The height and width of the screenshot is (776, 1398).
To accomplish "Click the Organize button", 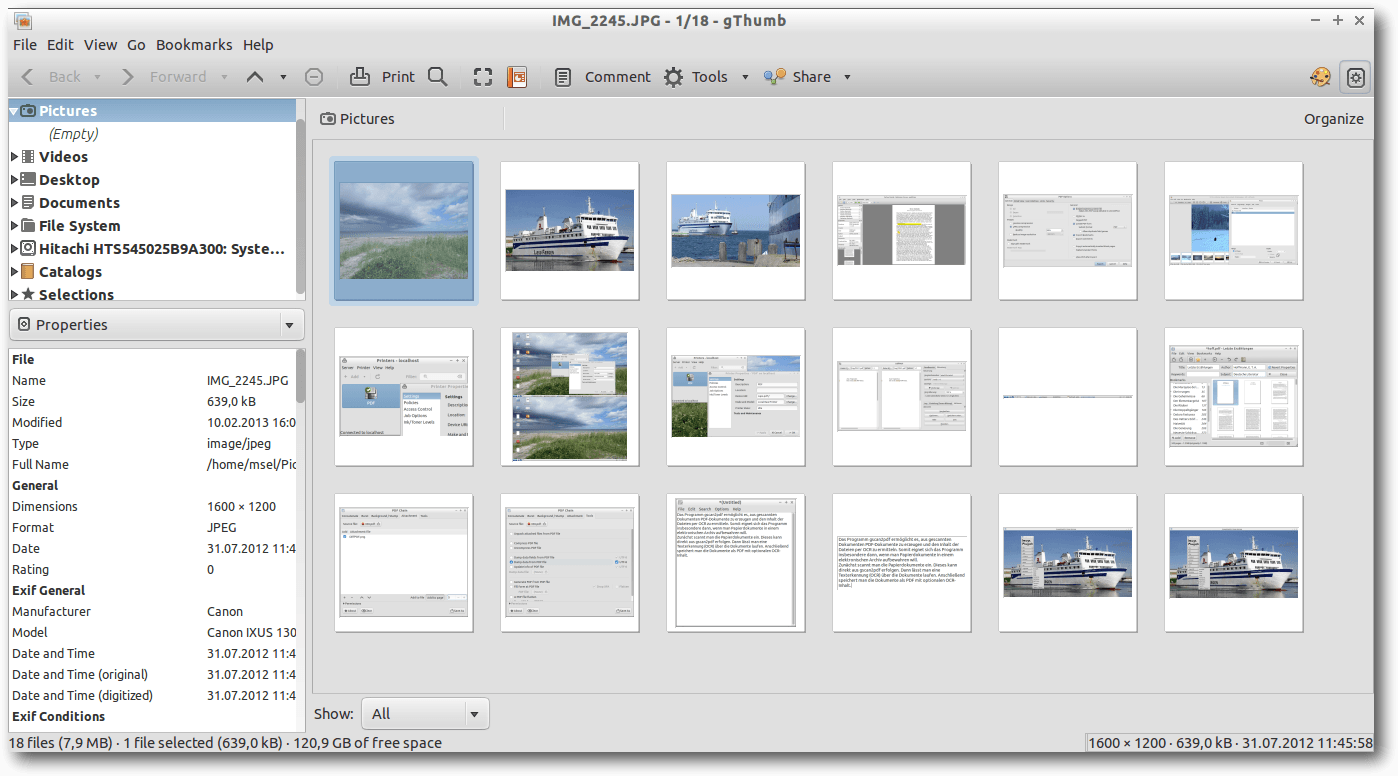I will (x=1333, y=119).
